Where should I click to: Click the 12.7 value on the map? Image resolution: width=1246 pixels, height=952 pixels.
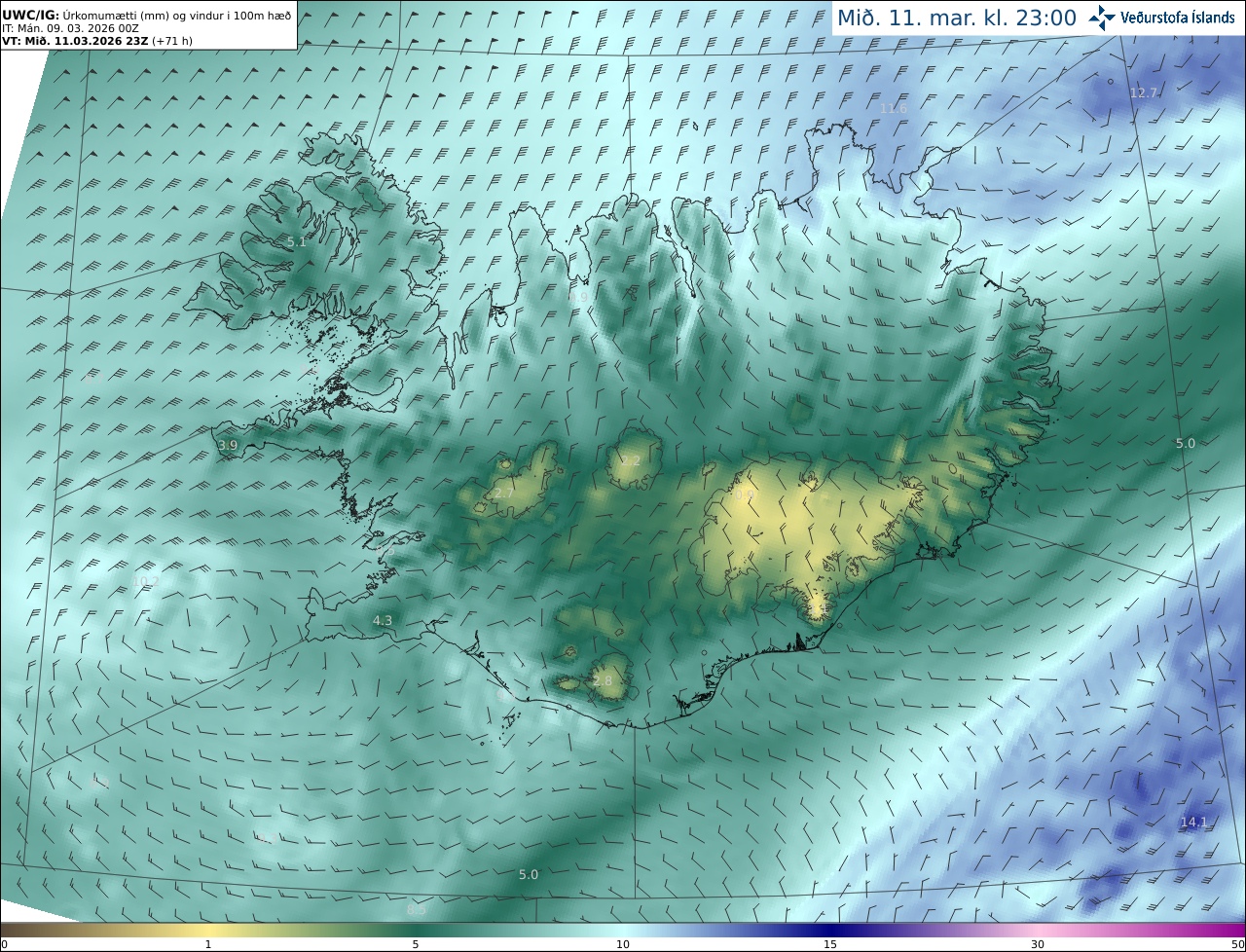tap(1144, 92)
